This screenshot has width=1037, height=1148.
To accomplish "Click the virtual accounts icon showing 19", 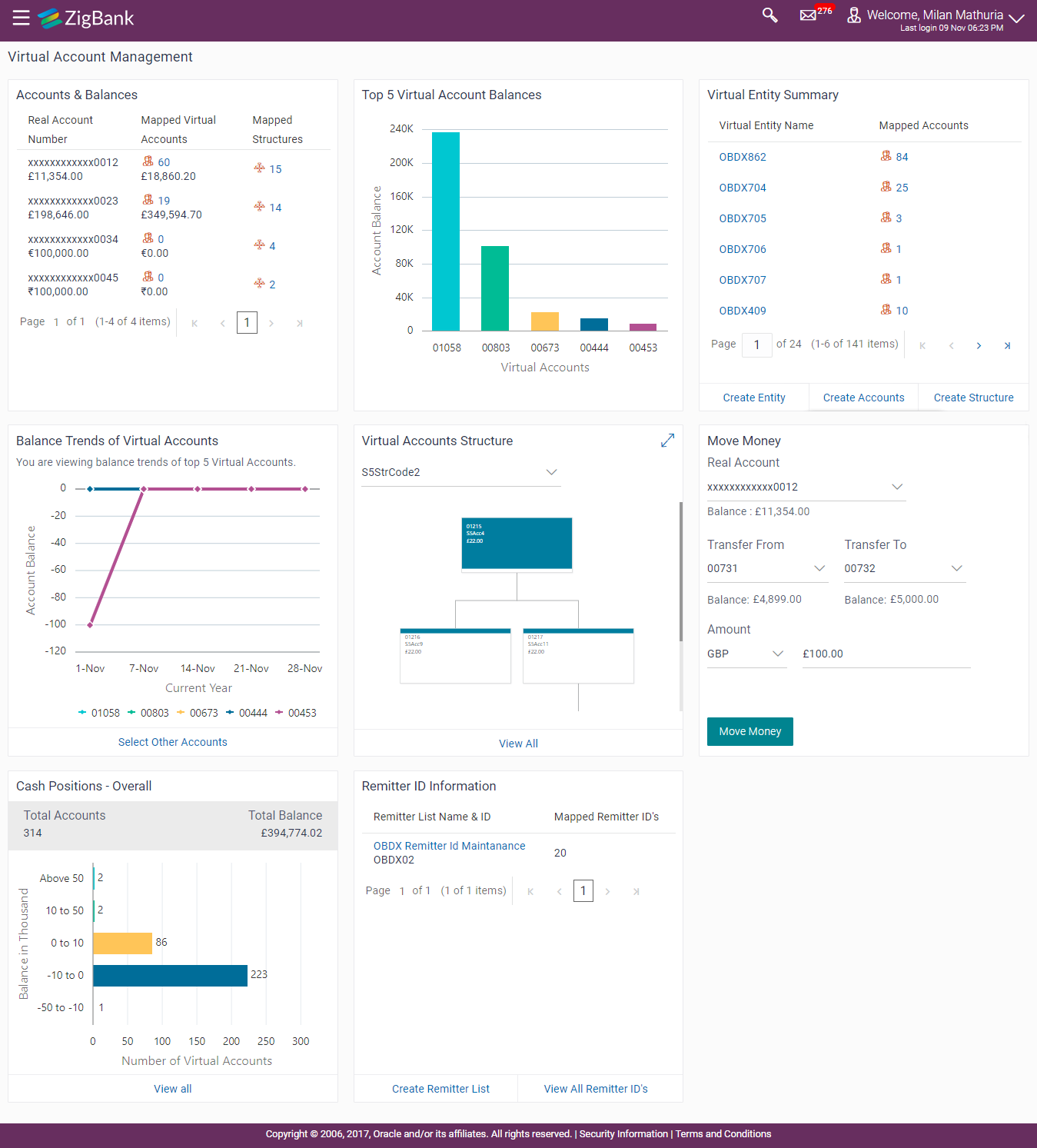I will (x=148, y=200).
